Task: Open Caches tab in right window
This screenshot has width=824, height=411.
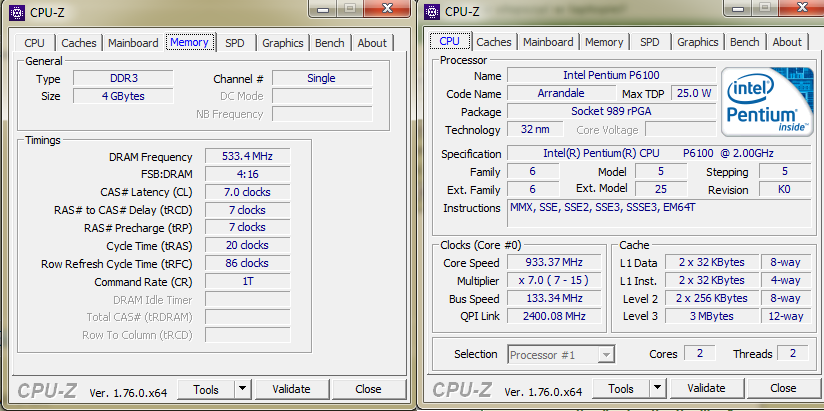Action: point(493,42)
